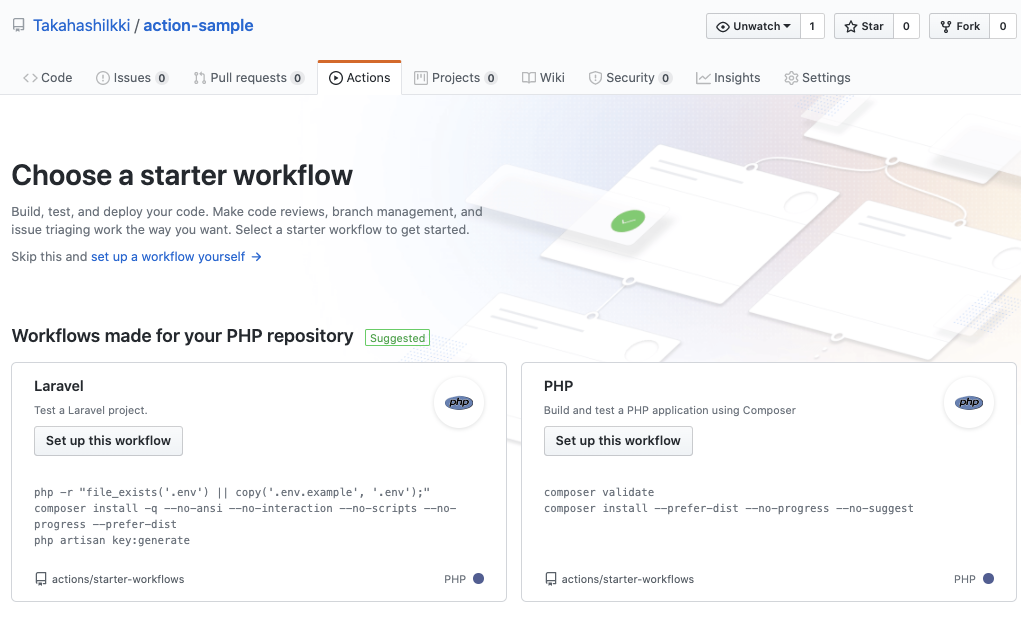Click 'Workflows made for your PHP repository' heading
This screenshot has height=625, width=1021.
coord(182,336)
